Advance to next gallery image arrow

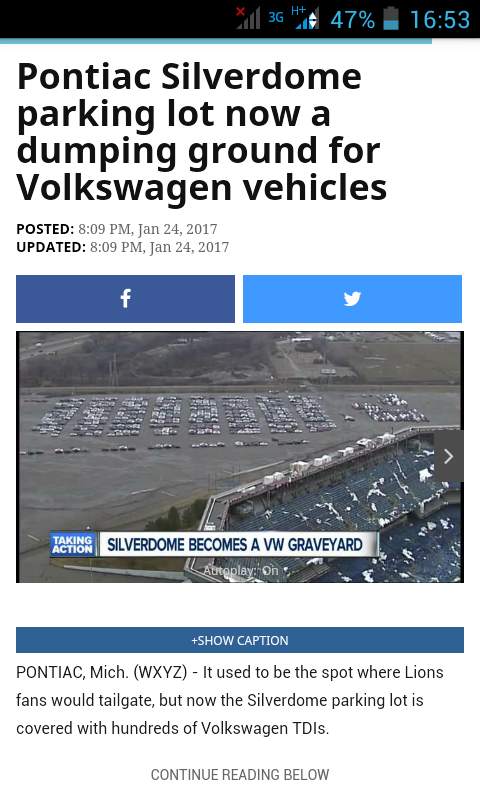coord(448,456)
